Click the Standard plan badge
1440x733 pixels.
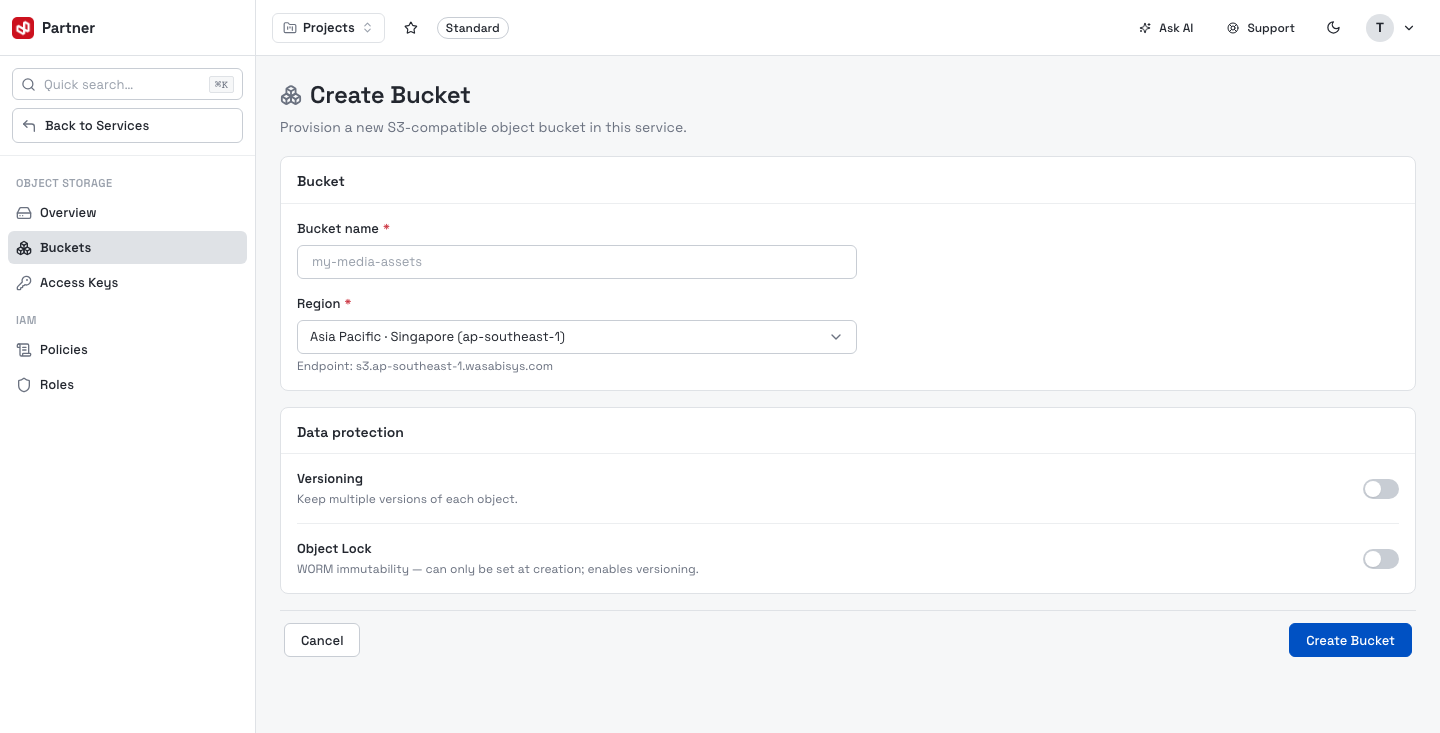point(473,28)
